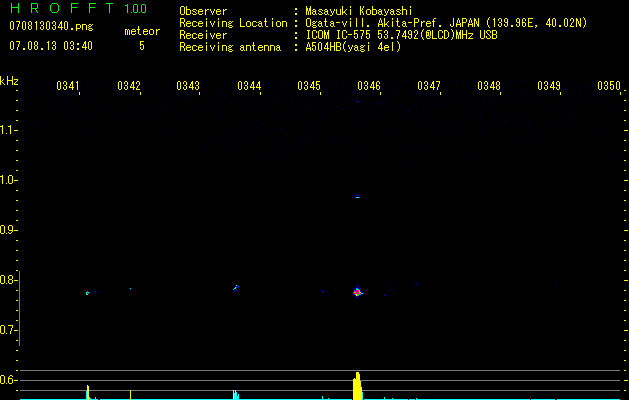Click the 1.1 kHz frequency axis label
This screenshot has width=629, height=400.
(8, 130)
